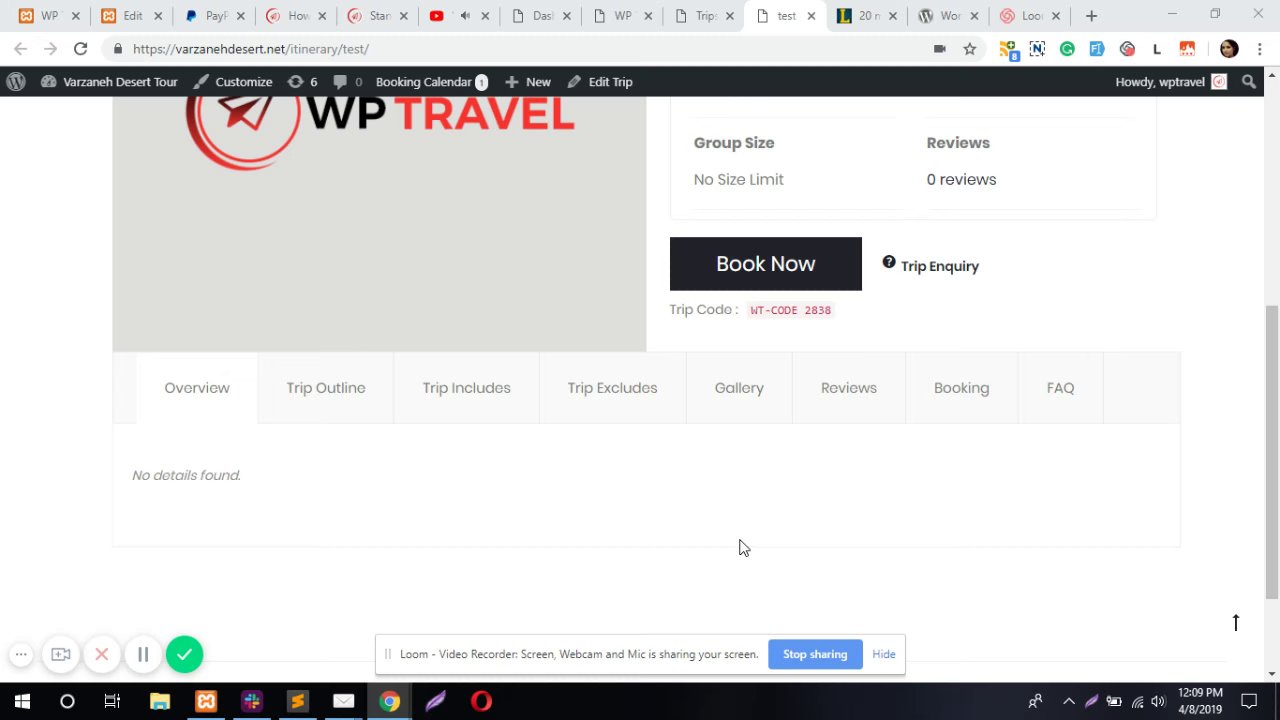Image resolution: width=1280 pixels, height=720 pixels.
Task: Open the Trip Enquiry link
Action: (939, 266)
